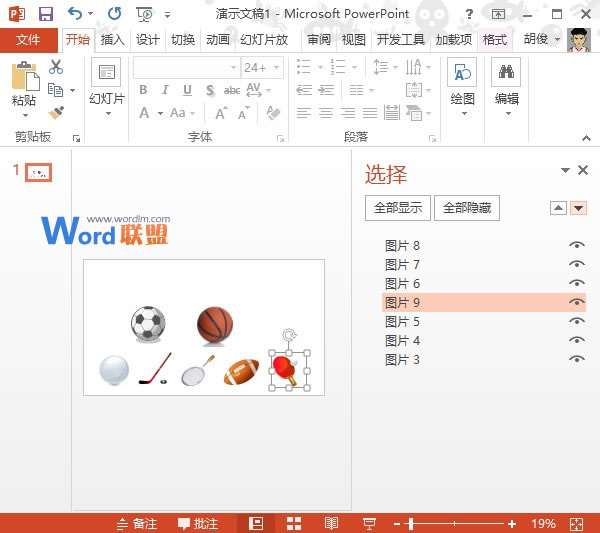Open font color dropdown arrow
The width and height of the screenshot is (600, 533).
coord(160,113)
